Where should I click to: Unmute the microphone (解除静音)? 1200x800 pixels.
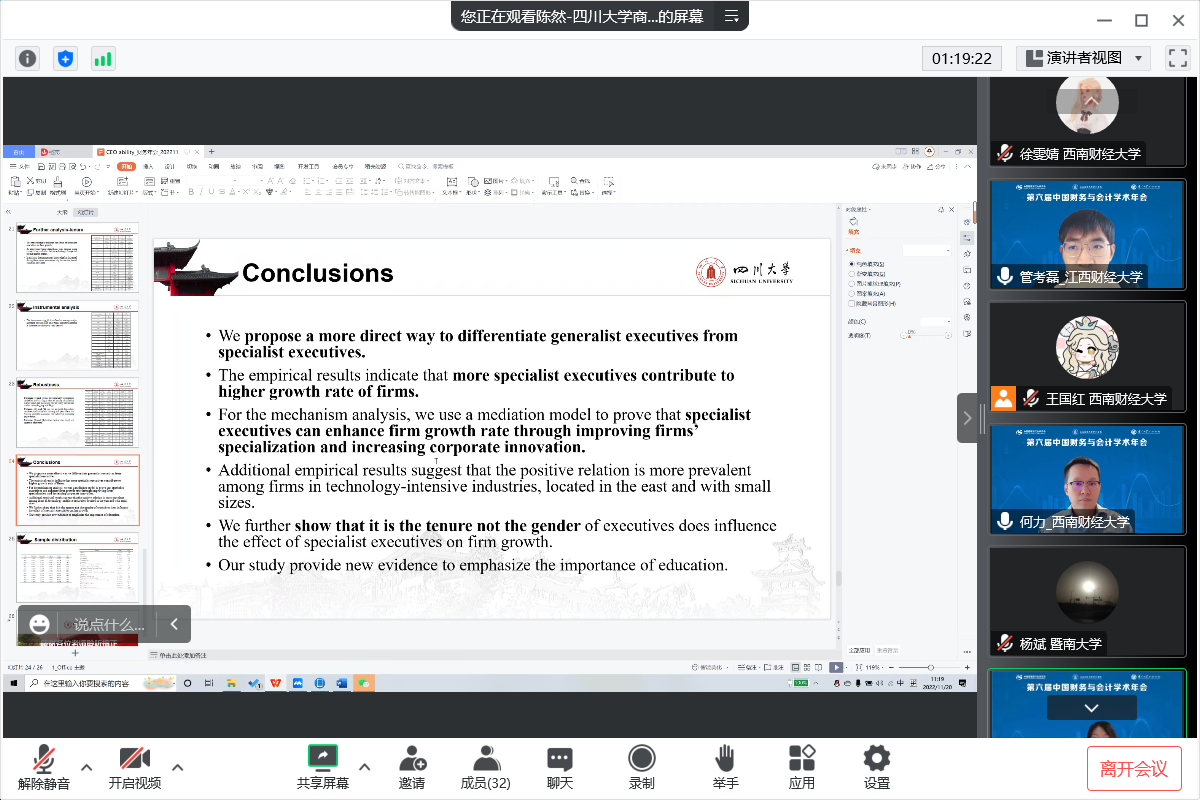(x=44, y=767)
